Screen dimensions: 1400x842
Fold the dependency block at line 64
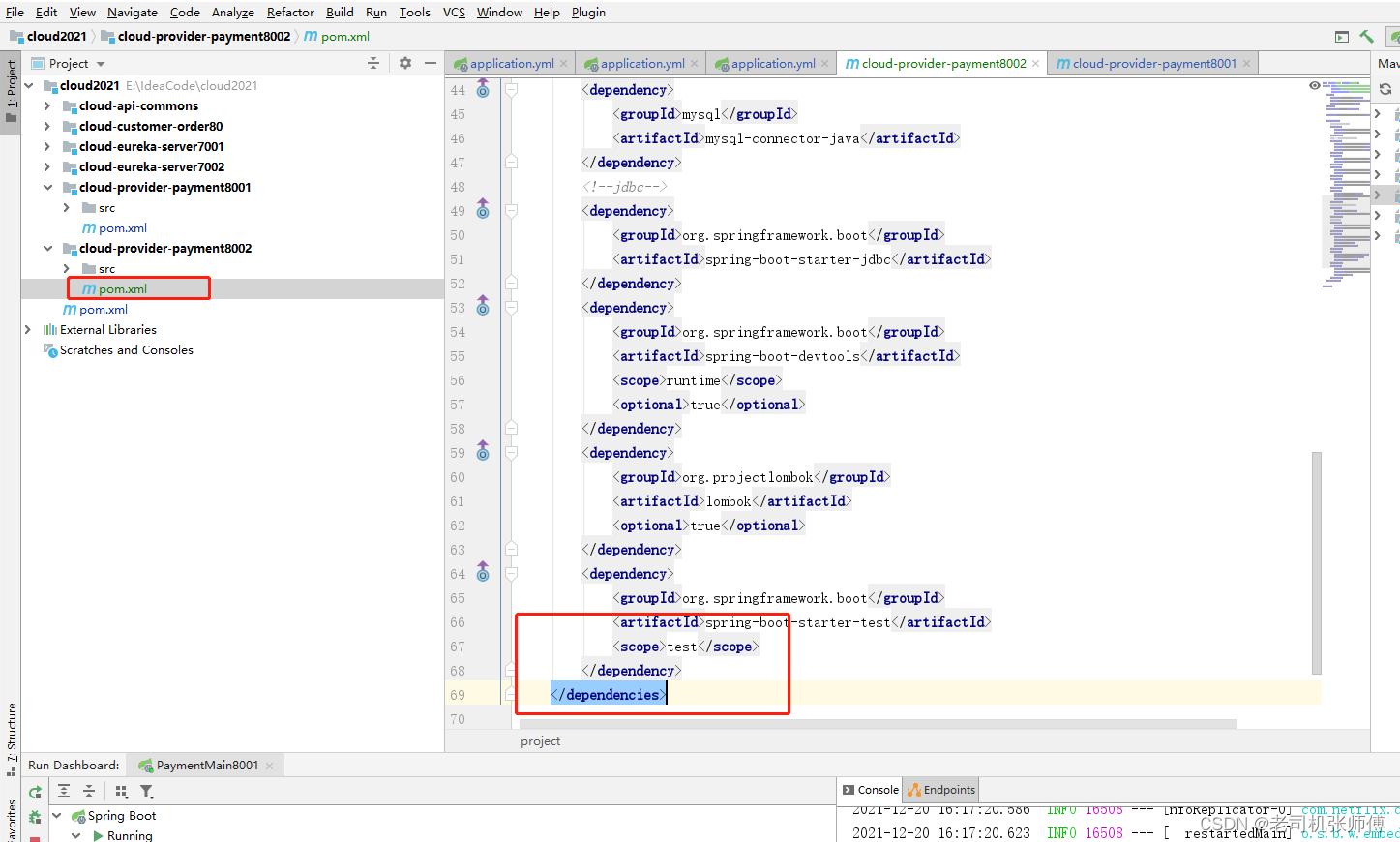(512, 573)
